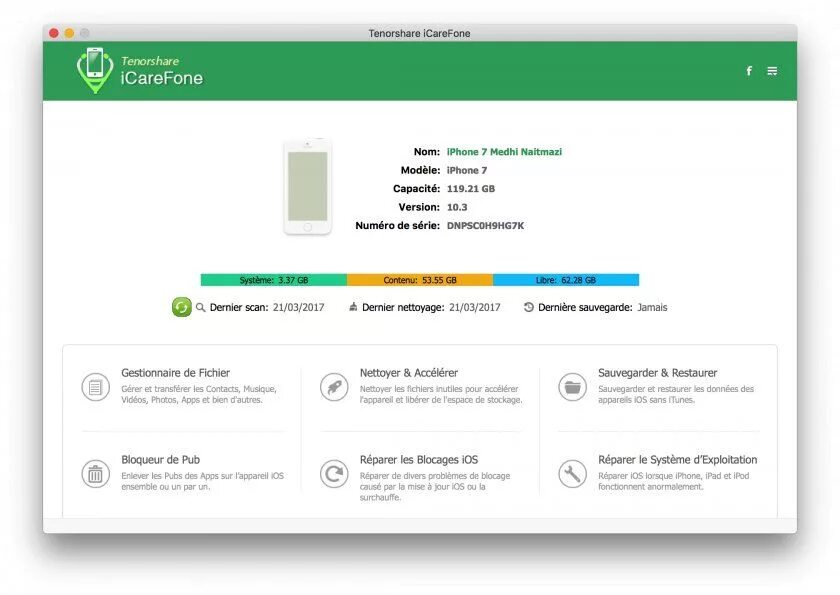840x595 pixels.
Task: Click the magnifier icon next to Dernier scan
Action: (200, 307)
